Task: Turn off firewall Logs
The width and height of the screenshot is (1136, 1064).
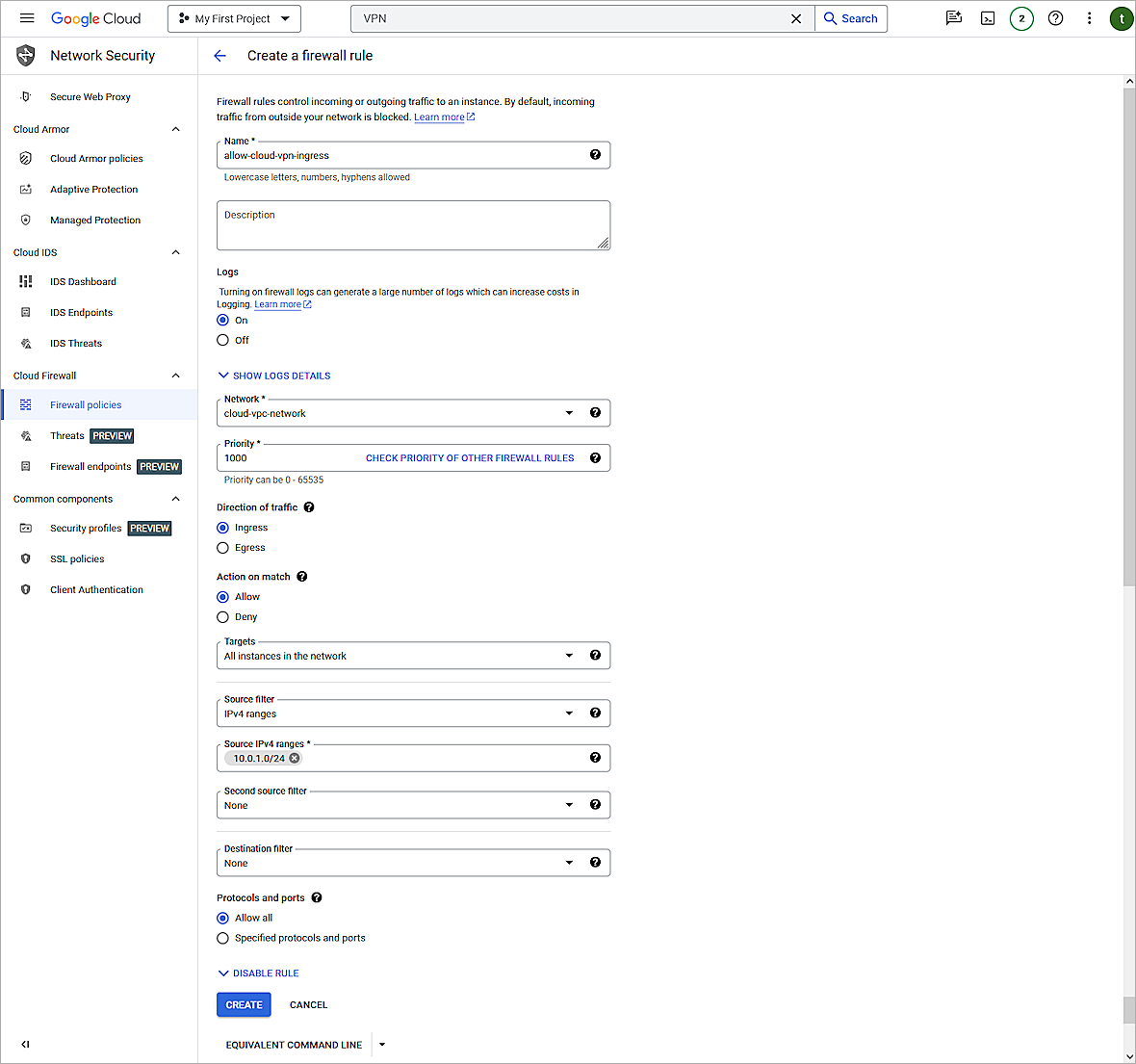Action: click(x=222, y=340)
